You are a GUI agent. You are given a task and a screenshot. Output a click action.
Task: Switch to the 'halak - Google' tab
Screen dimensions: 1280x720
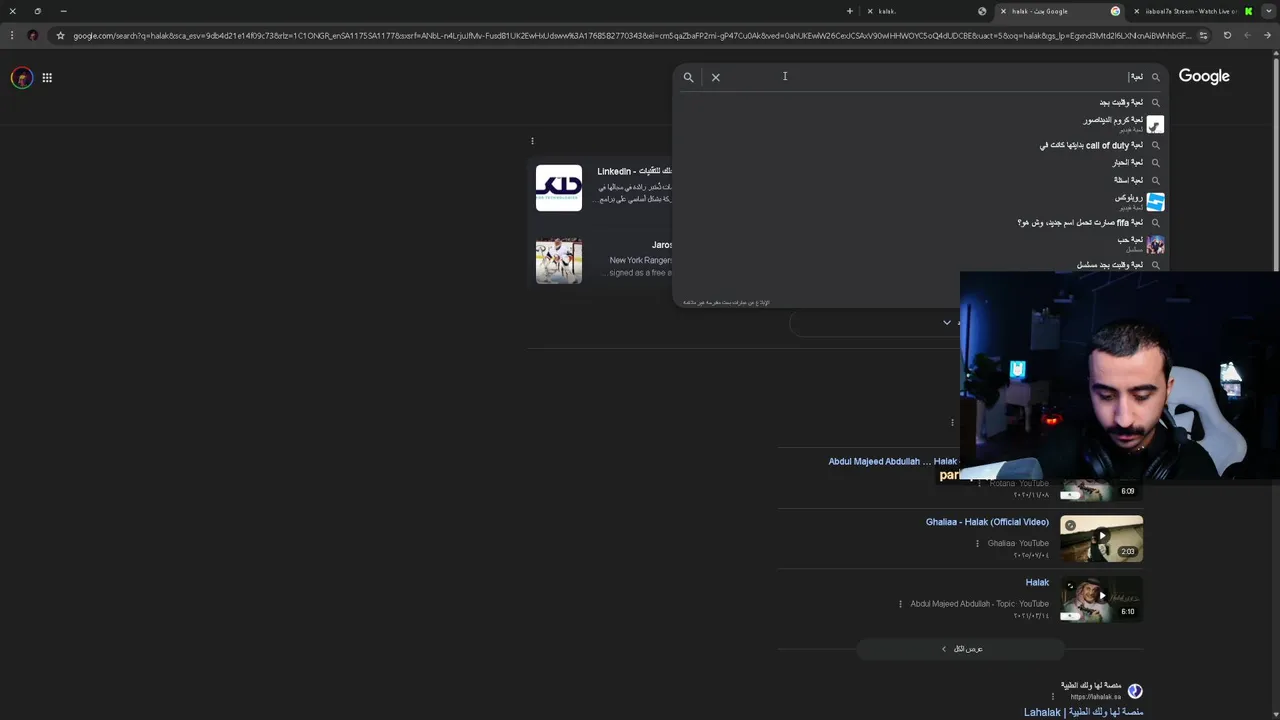[1059, 11]
